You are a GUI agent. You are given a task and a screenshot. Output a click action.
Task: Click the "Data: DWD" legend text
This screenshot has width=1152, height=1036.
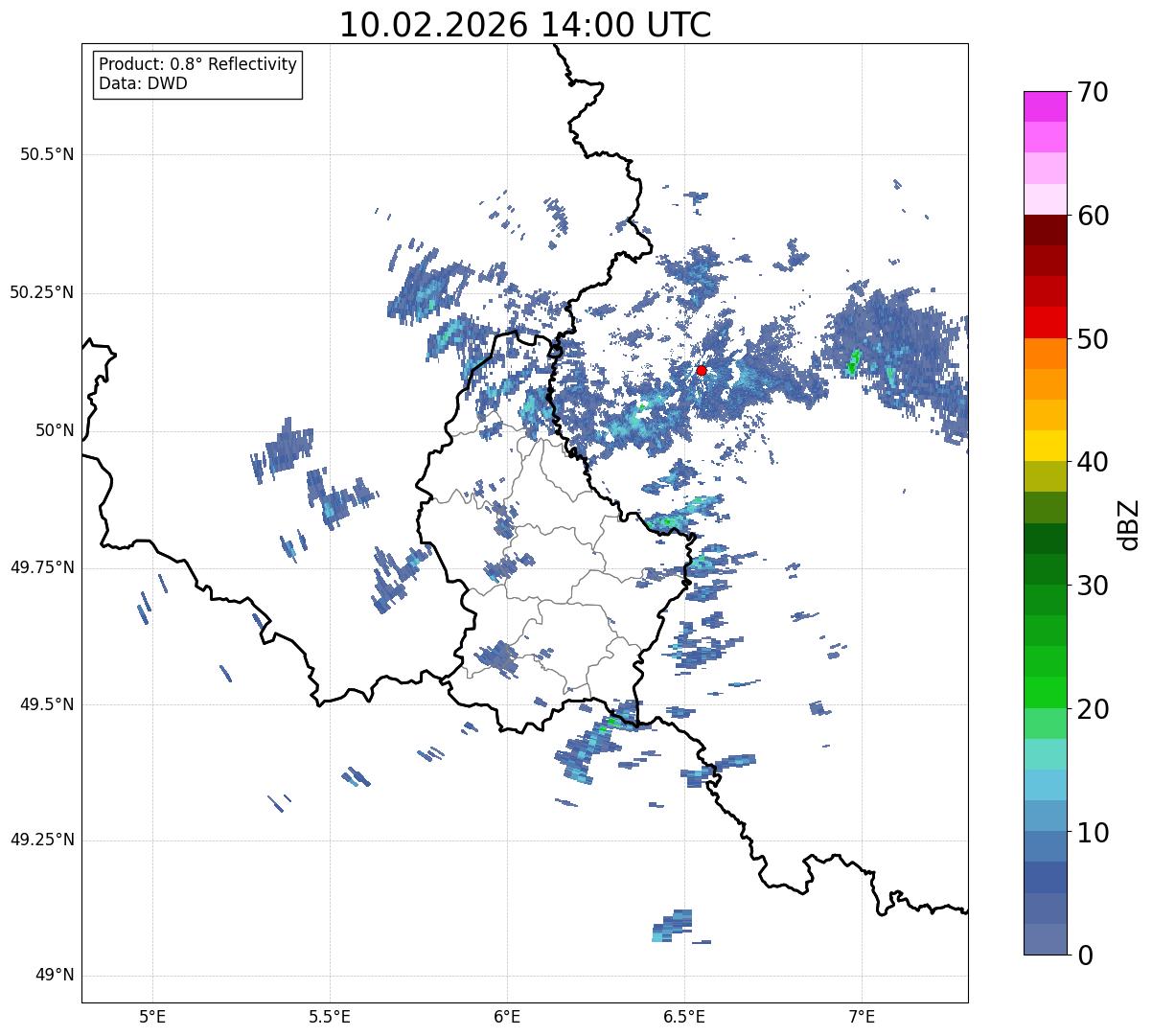click(x=143, y=83)
